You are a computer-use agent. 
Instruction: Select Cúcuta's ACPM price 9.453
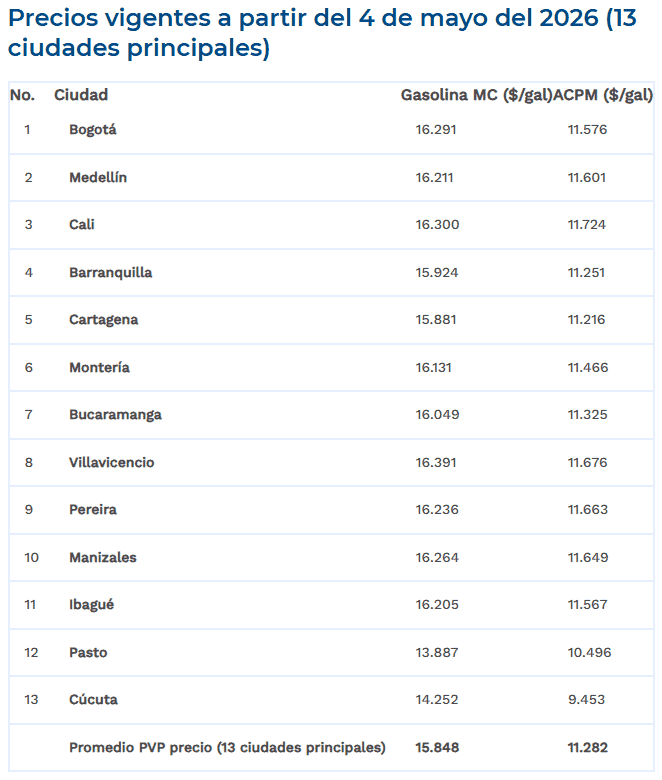586,700
